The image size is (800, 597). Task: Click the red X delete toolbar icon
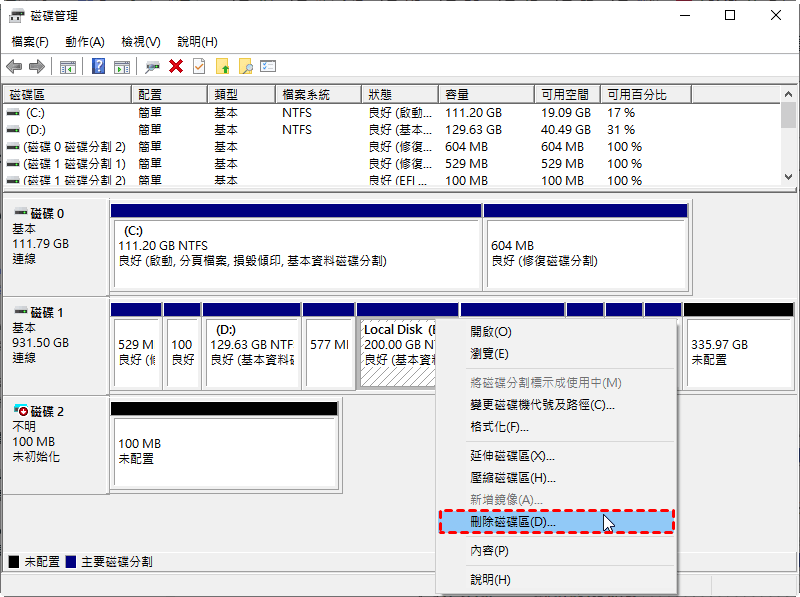click(176, 66)
